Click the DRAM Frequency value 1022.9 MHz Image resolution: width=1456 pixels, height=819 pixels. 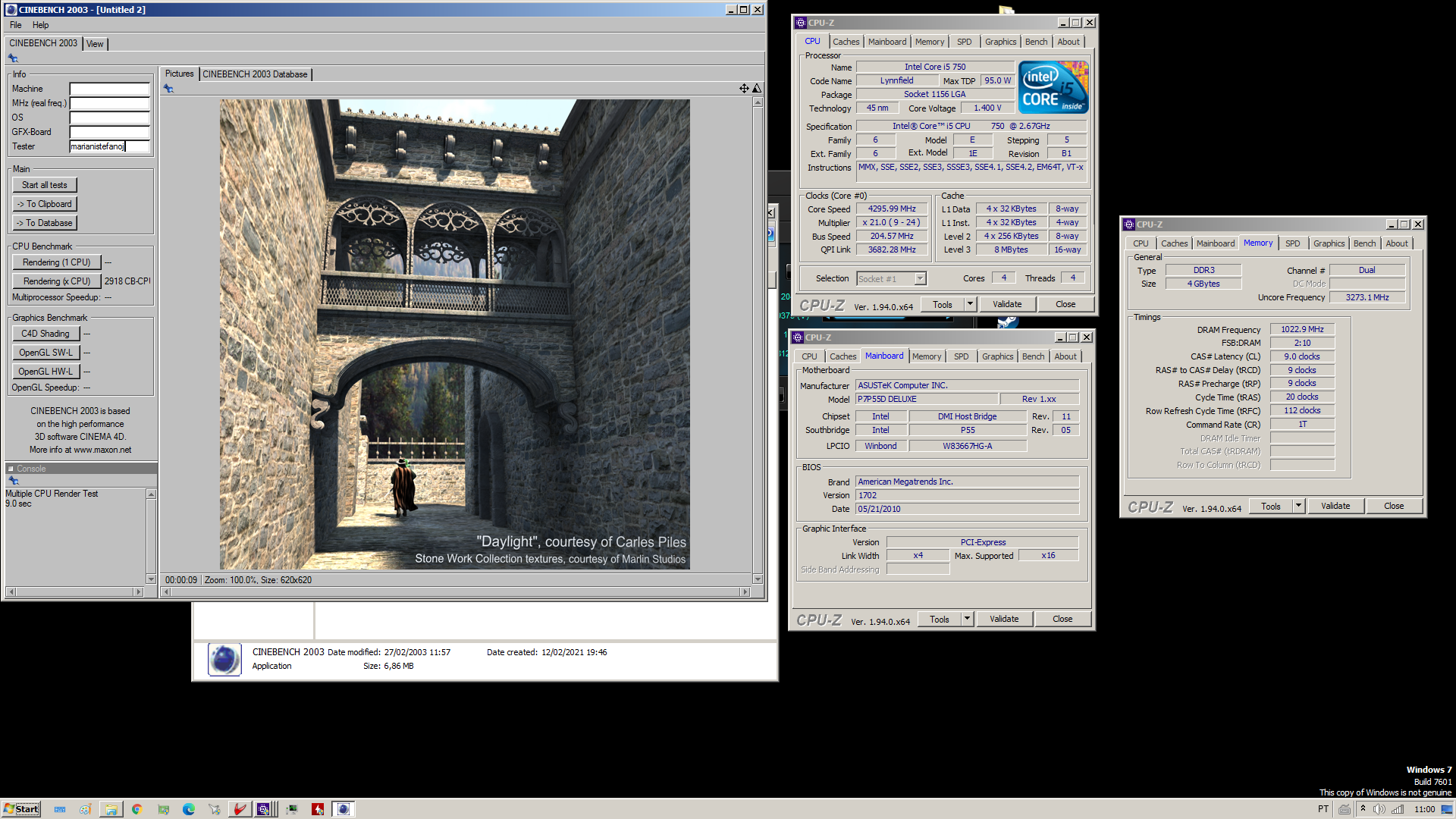[1302, 329]
